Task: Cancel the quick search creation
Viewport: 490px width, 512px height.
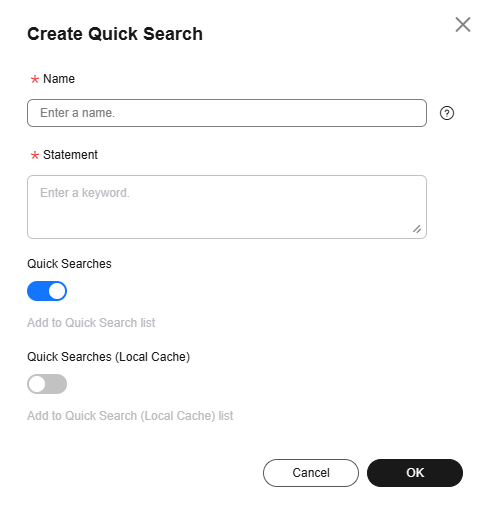Action: (311, 473)
